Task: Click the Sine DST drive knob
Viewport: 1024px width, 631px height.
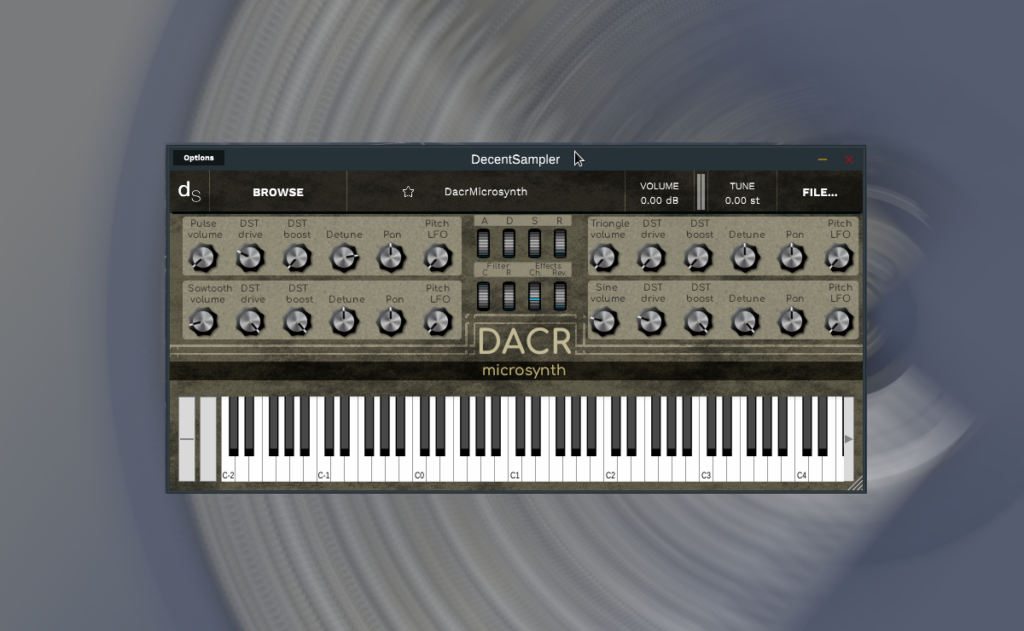Action: [x=652, y=322]
